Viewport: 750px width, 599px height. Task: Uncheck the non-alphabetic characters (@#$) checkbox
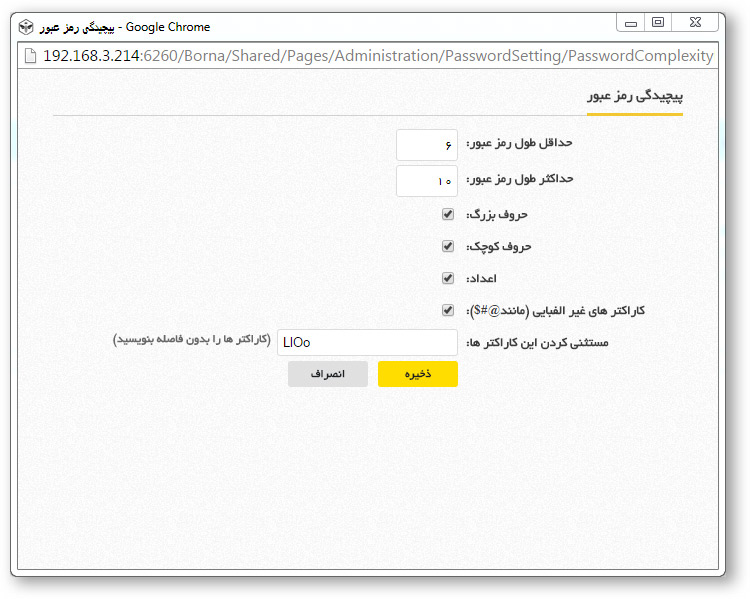(448, 310)
